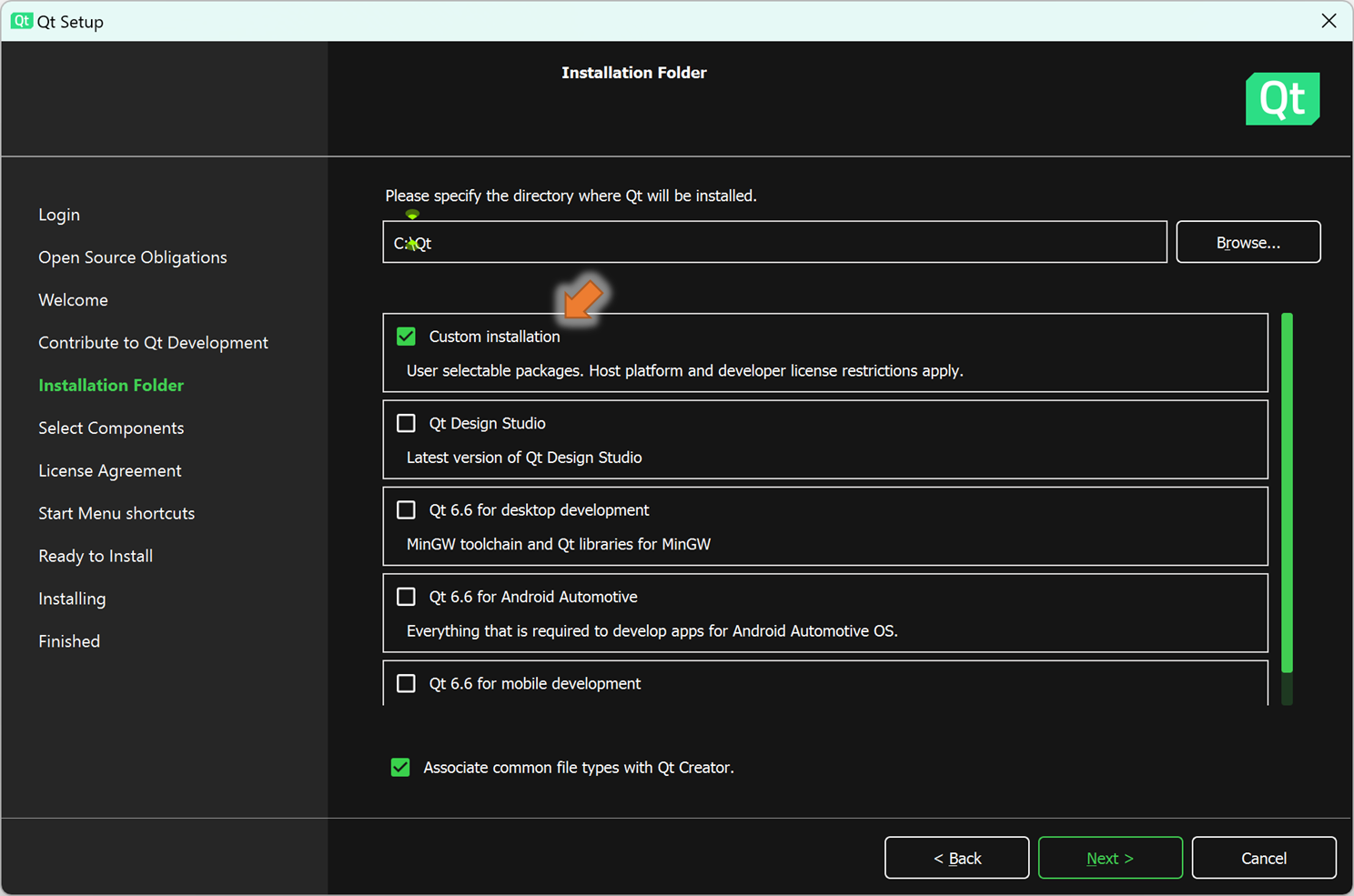Click 'Latest version of Qt Design Studio' text
The image size is (1354, 896).
pos(524,458)
